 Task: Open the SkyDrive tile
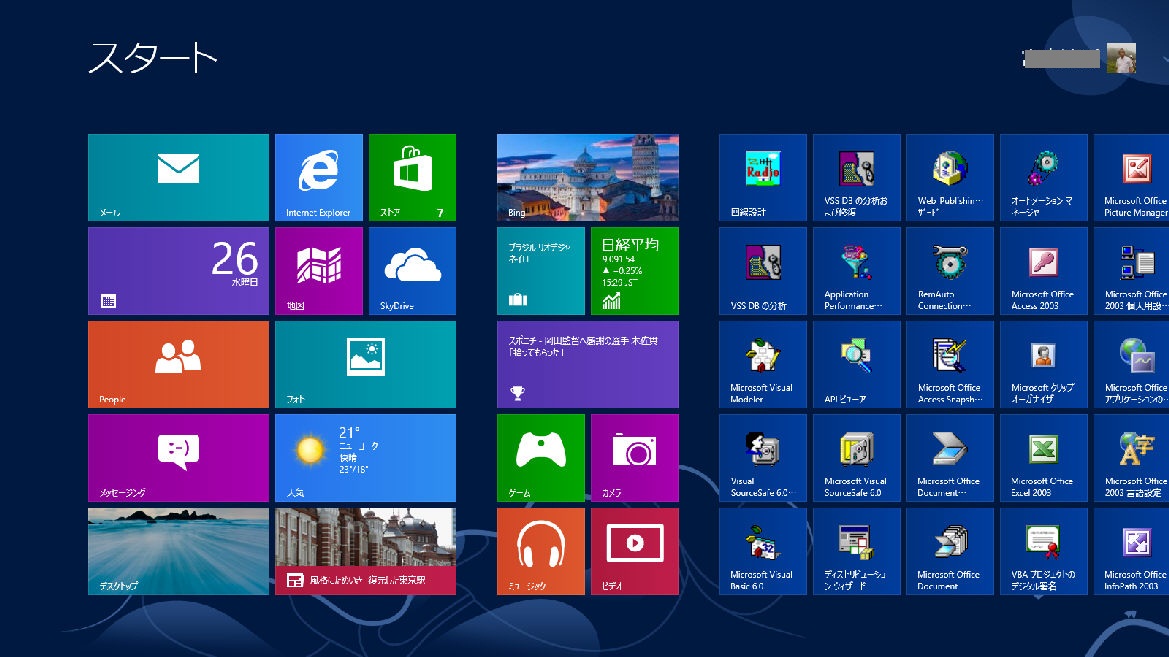[412, 271]
